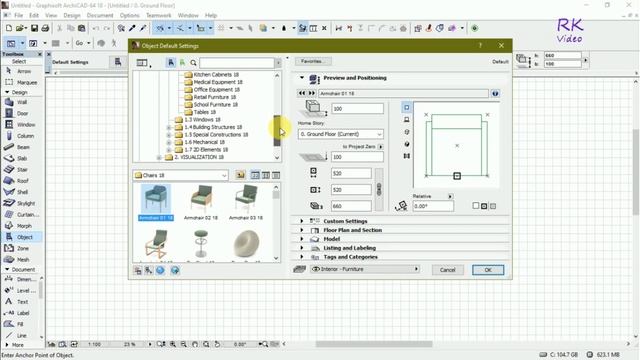Image resolution: width=640 pixels, height=360 pixels.
Task: Enable the mirror object checkbox
Action: pos(476,206)
